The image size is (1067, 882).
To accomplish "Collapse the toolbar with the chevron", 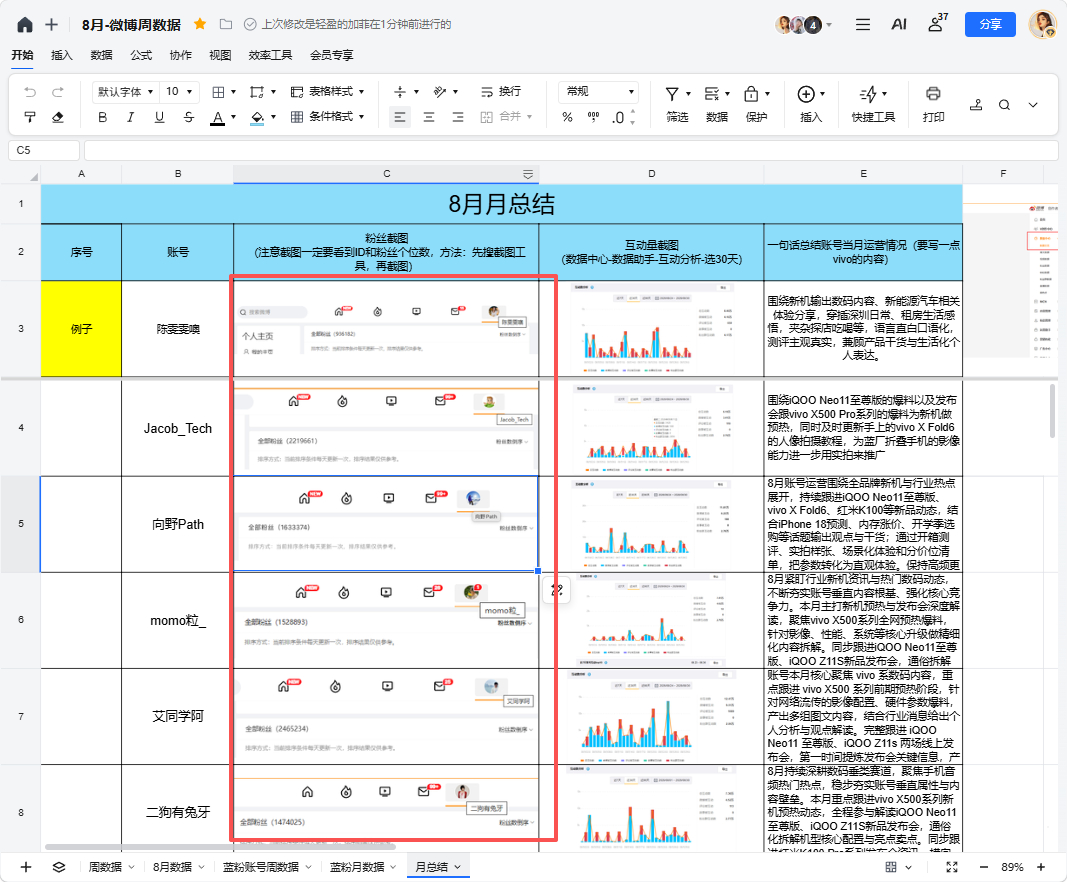I will pos(1033,105).
